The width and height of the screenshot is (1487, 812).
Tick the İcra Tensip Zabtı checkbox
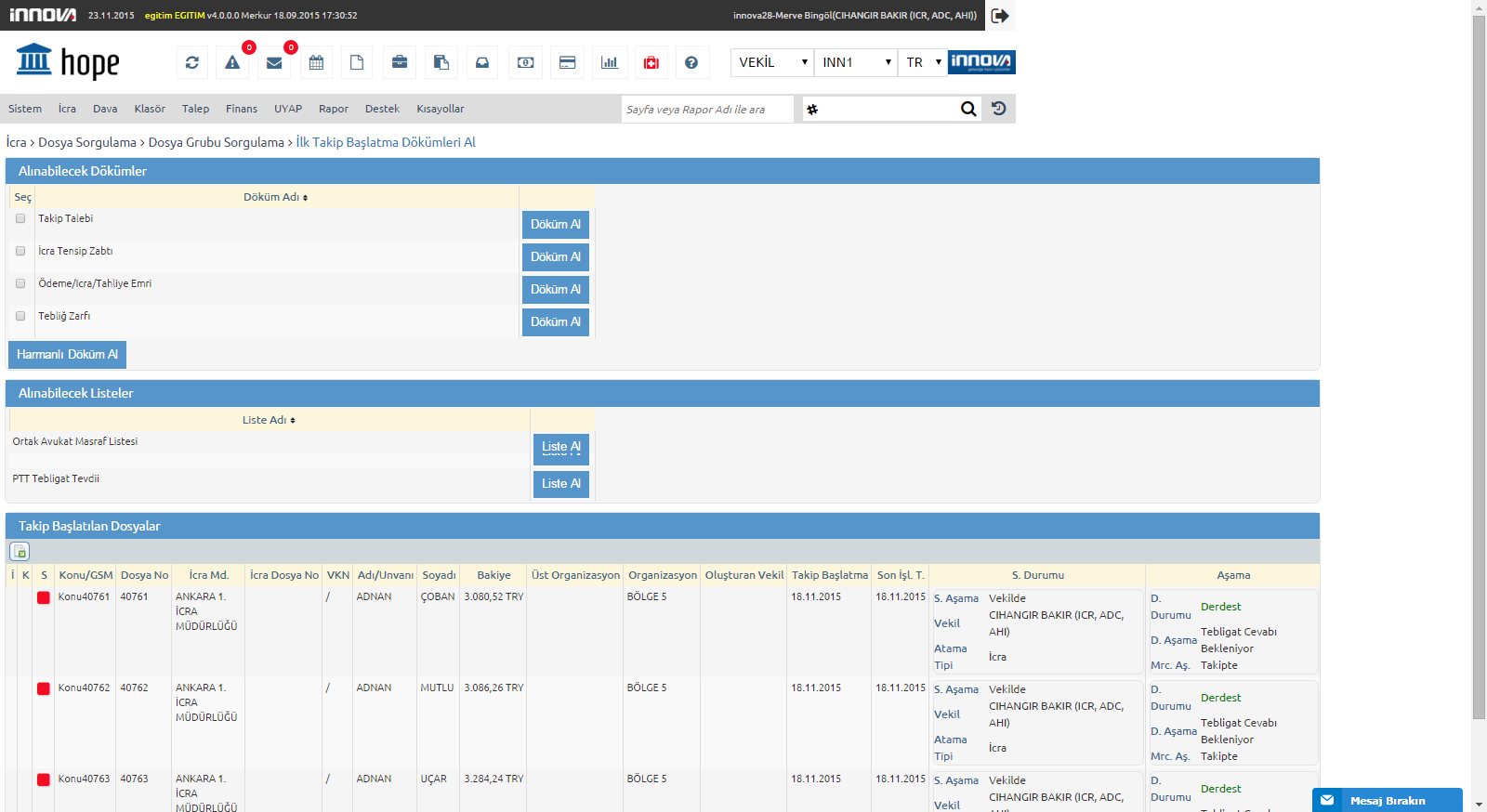(20, 251)
